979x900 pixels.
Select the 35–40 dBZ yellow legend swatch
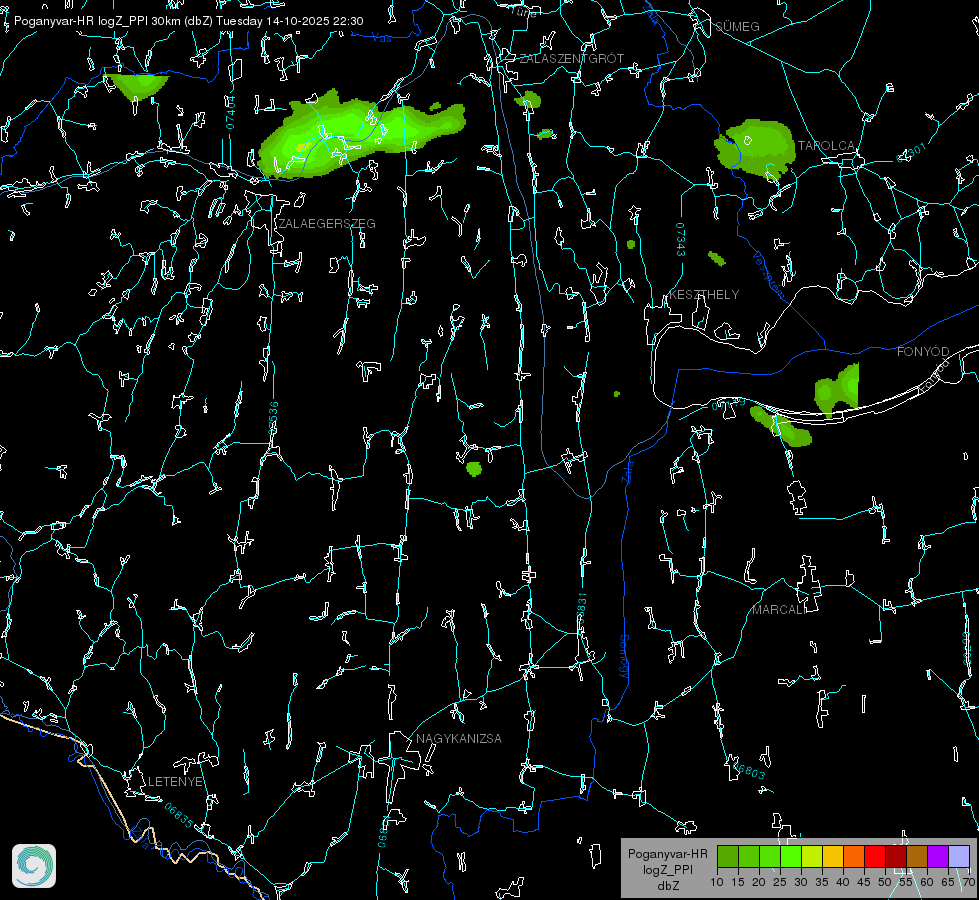[x=833, y=856]
